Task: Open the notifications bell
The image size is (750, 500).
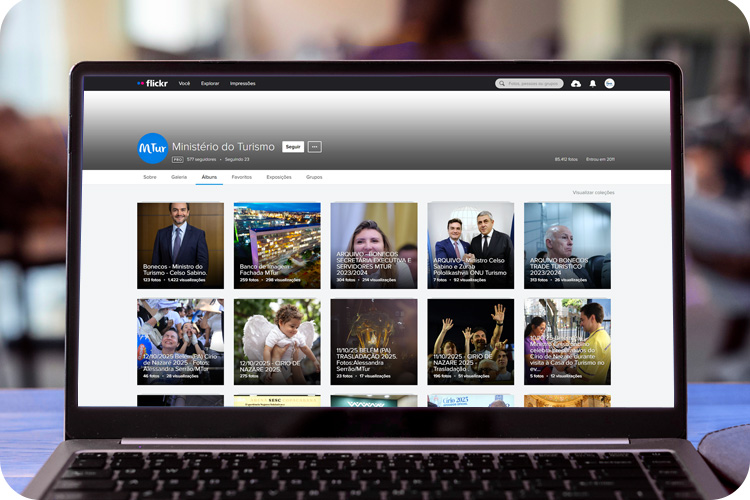Action: (x=592, y=84)
